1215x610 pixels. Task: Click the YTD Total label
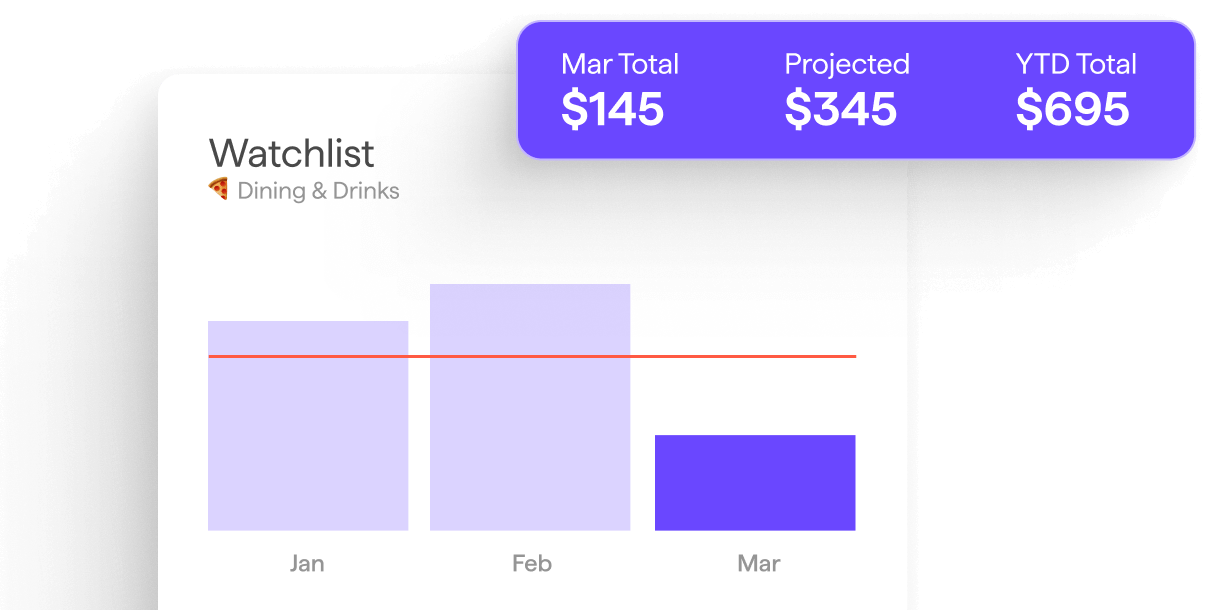tap(1076, 65)
